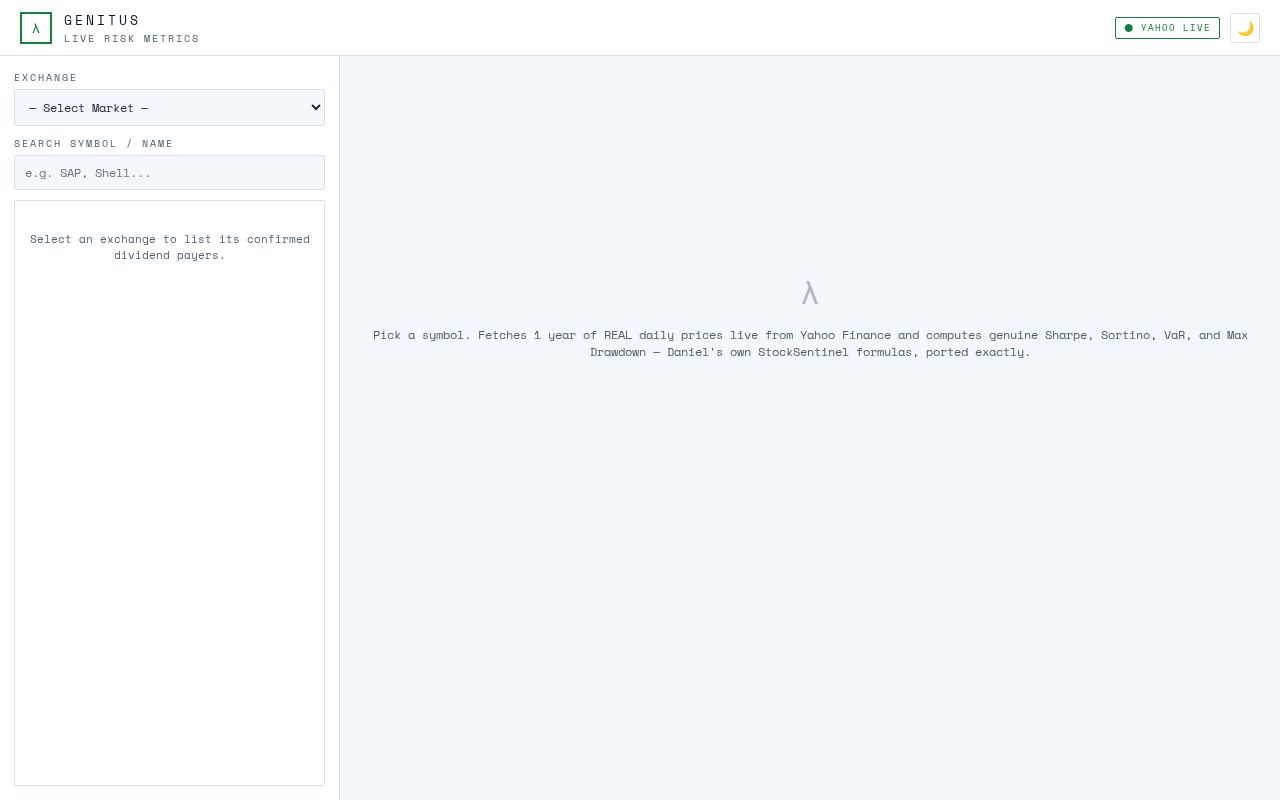Screen dimensions: 1280x800
Task: Open the Select Market exchange dropdown
Action: point(169,108)
